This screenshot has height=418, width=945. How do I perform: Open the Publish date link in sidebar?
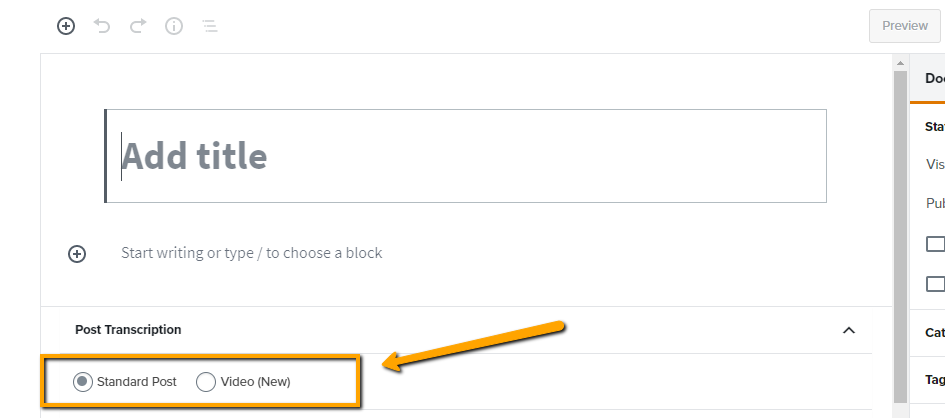coord(935,204)
